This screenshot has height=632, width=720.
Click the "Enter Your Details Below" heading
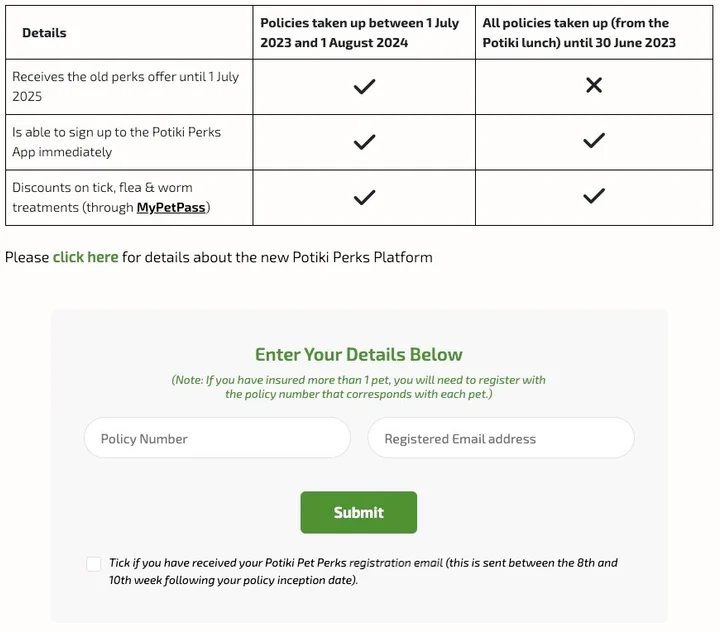tap(359, 355)
